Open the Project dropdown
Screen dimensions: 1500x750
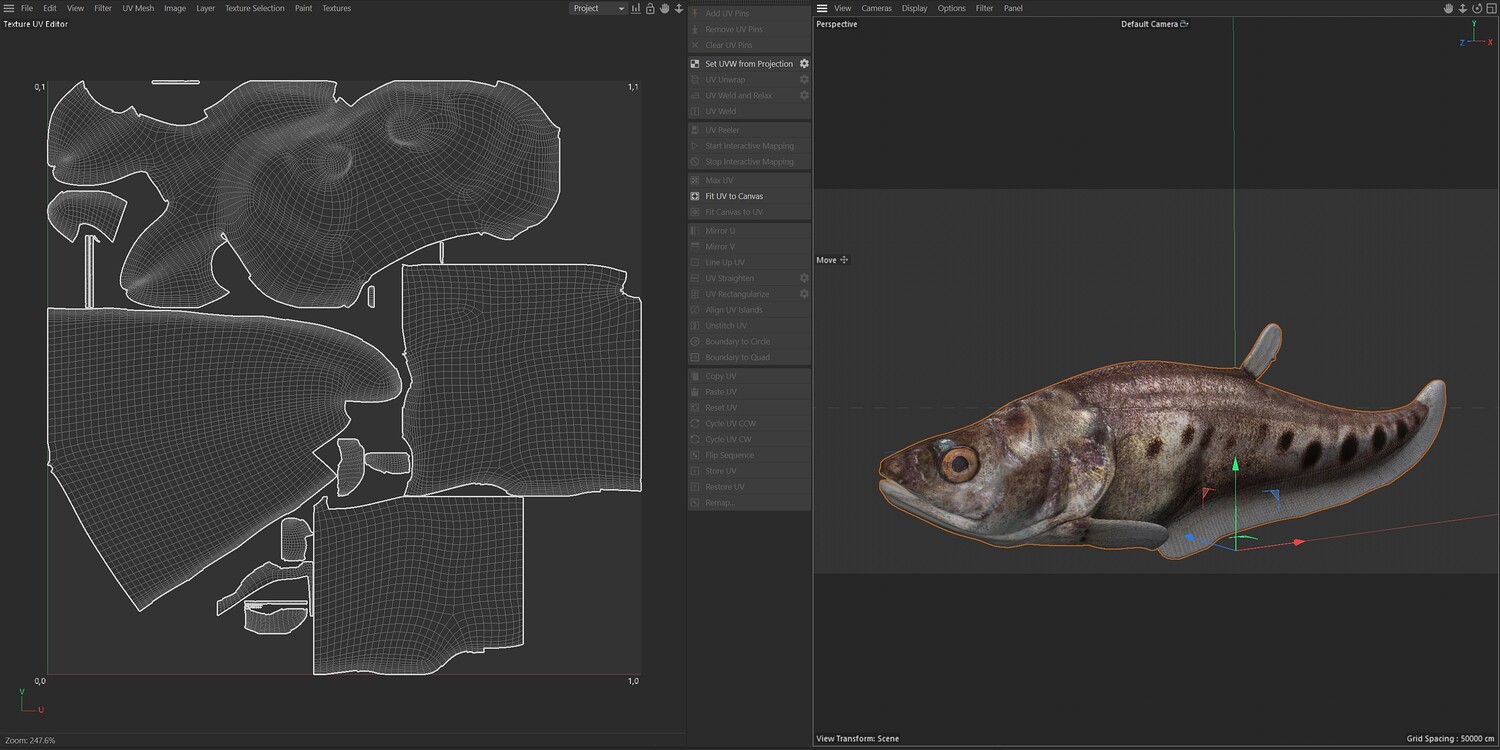click(598, 8)
